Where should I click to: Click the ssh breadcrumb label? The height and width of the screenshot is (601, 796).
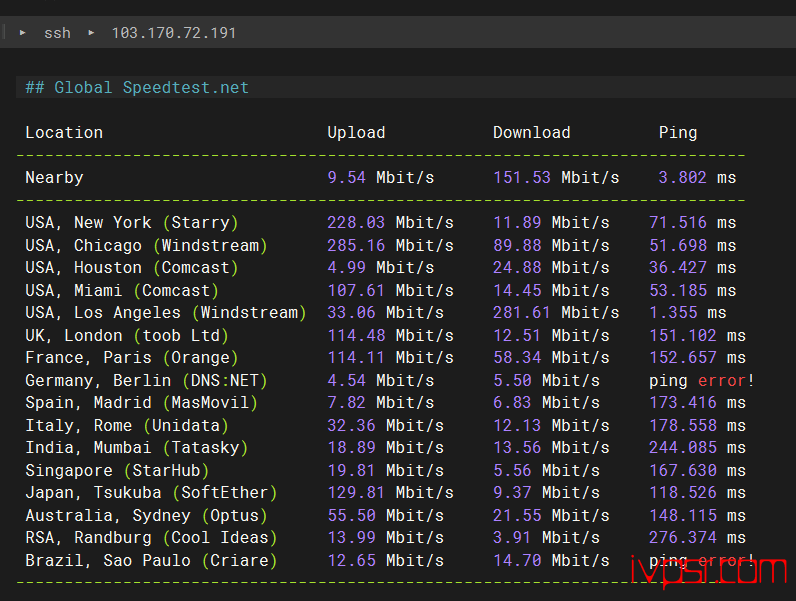click(x=57, y=33)
